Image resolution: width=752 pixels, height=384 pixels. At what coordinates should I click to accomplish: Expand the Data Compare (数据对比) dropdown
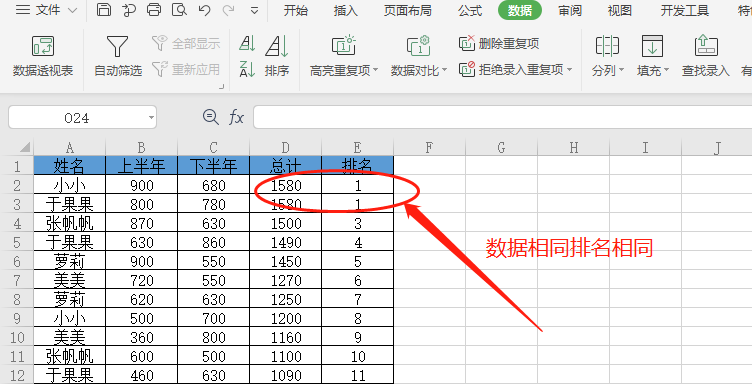point(444,70)
